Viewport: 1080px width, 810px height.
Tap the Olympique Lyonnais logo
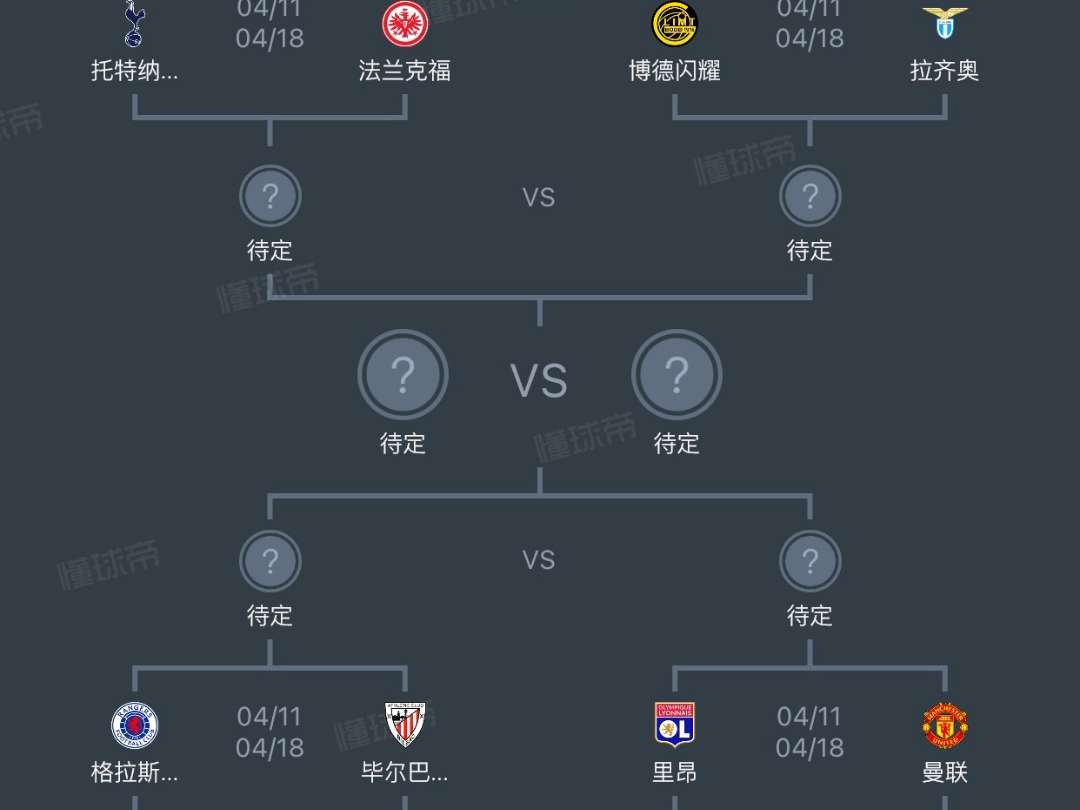(x=674, y=726)
